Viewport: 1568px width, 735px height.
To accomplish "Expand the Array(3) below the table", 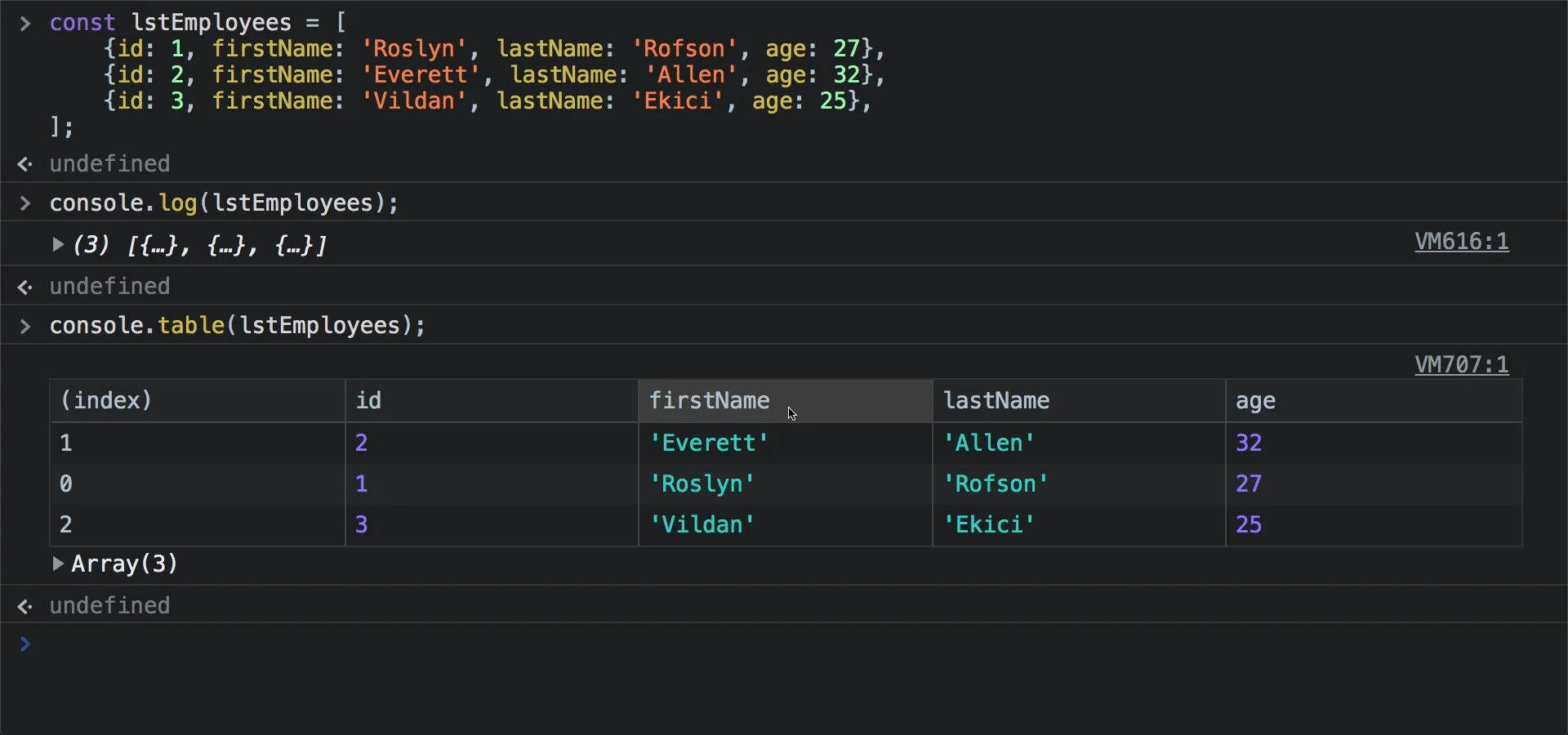I will [x=57, y=563].
